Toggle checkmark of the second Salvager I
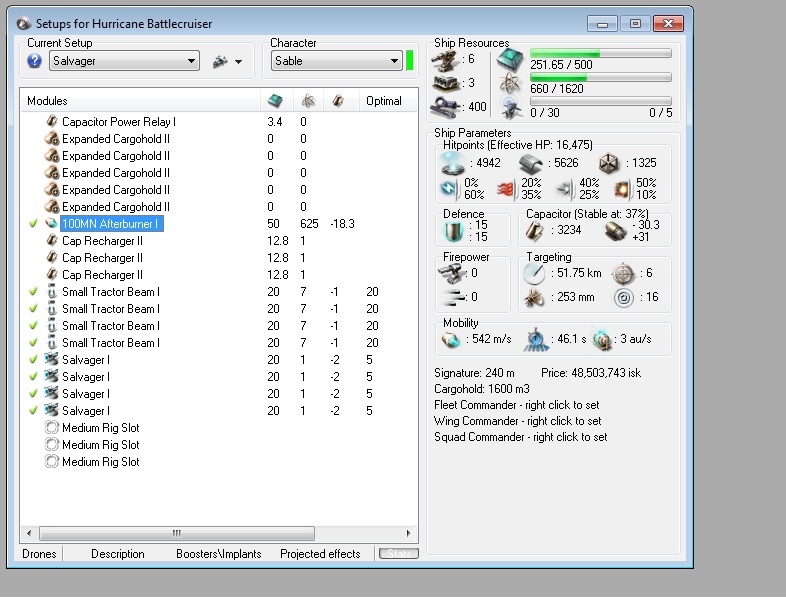Image resolution: width=786 pixels, height=600 pixels. pyautogui.click(x=33, y=376)
